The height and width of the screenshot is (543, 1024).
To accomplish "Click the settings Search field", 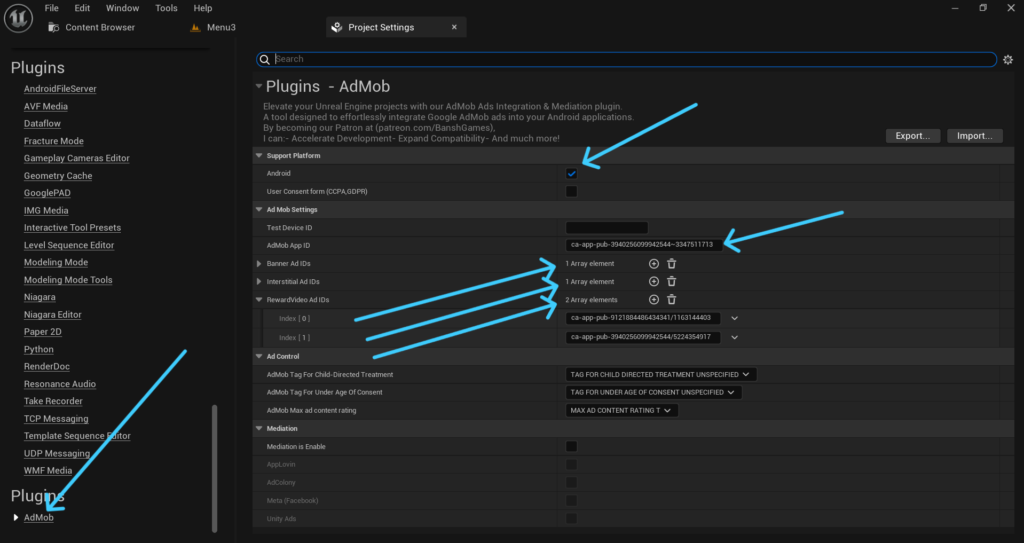I will click(626, 59).
